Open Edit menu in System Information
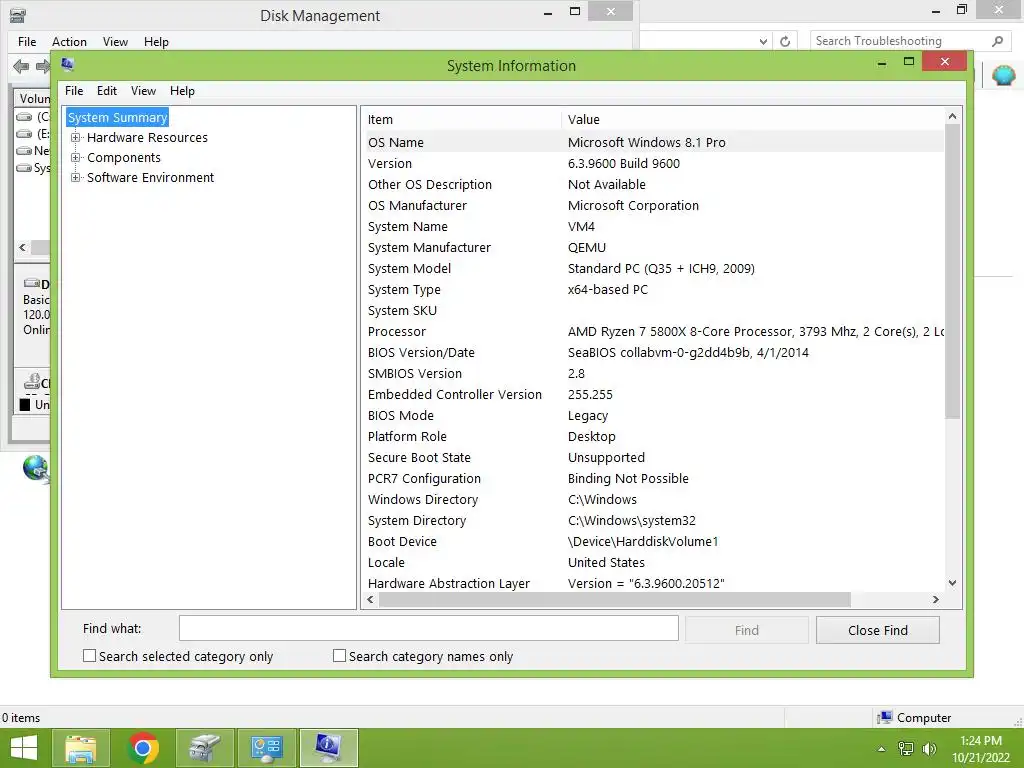Screen dimensions: 1024x768 (107, 91)
